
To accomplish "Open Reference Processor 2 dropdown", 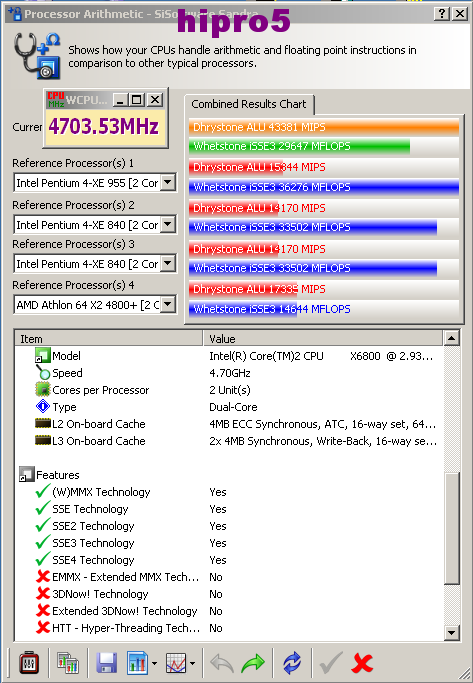I will (168, 224).
